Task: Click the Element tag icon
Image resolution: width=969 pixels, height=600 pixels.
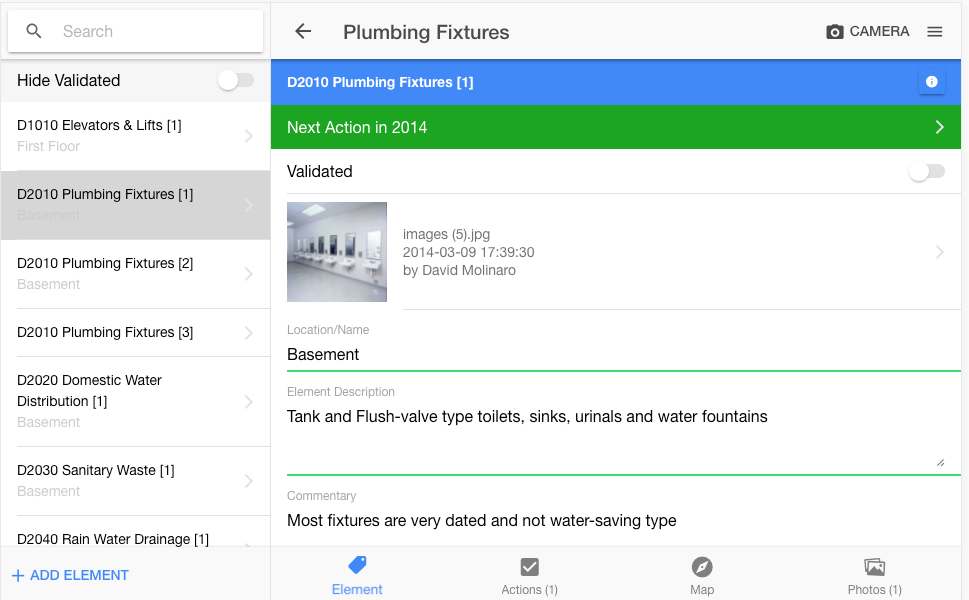Action: pos(357,566)
